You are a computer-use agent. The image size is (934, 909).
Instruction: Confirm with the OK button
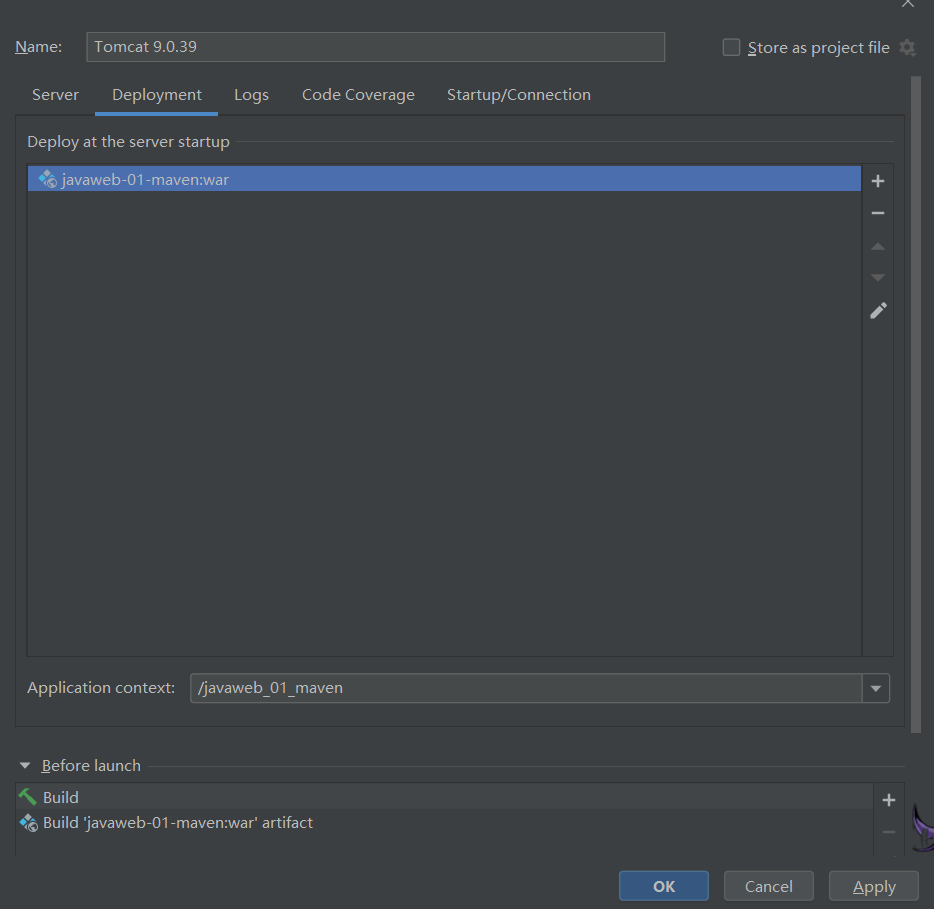coord(664,886)
